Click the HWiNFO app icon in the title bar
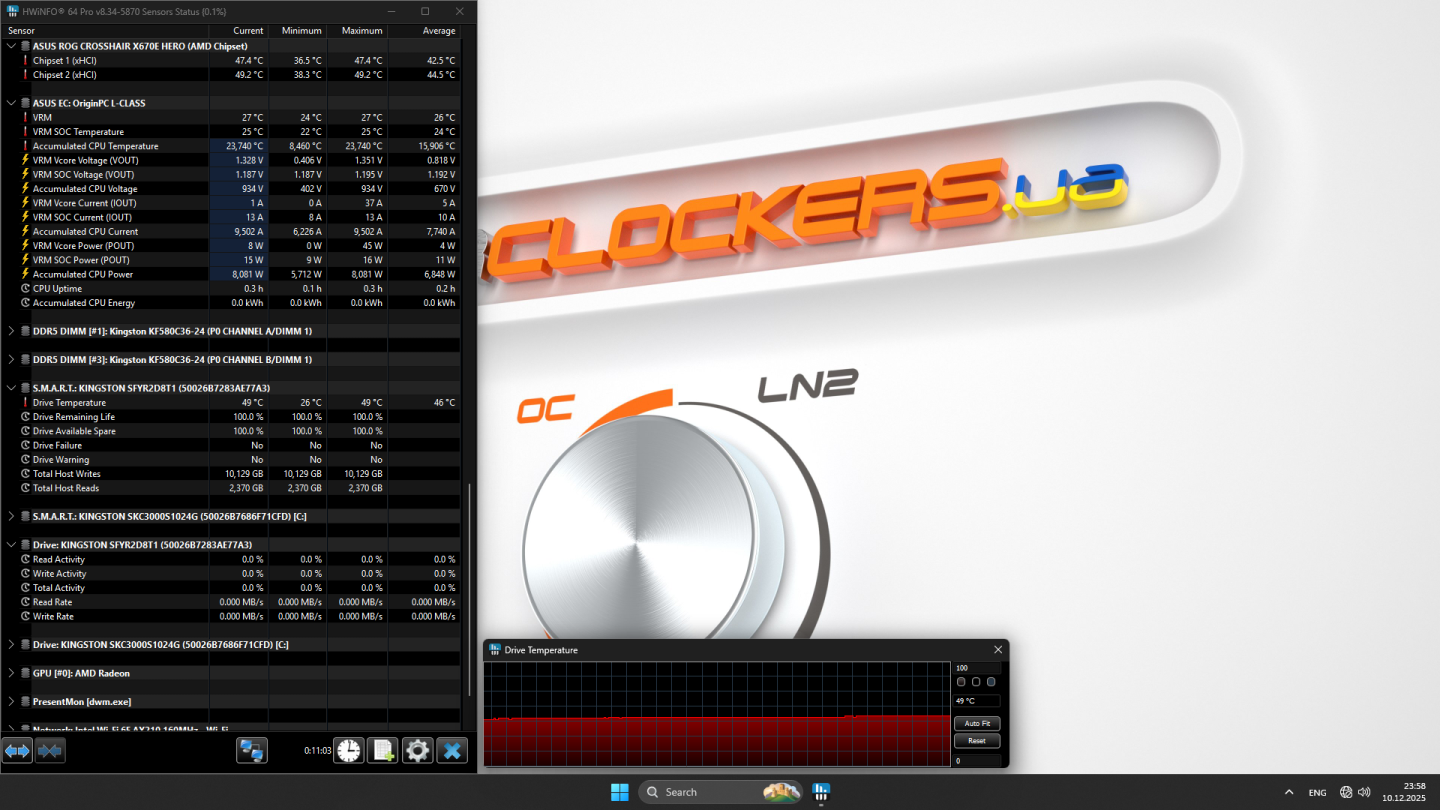 click(x=13, y=11)
